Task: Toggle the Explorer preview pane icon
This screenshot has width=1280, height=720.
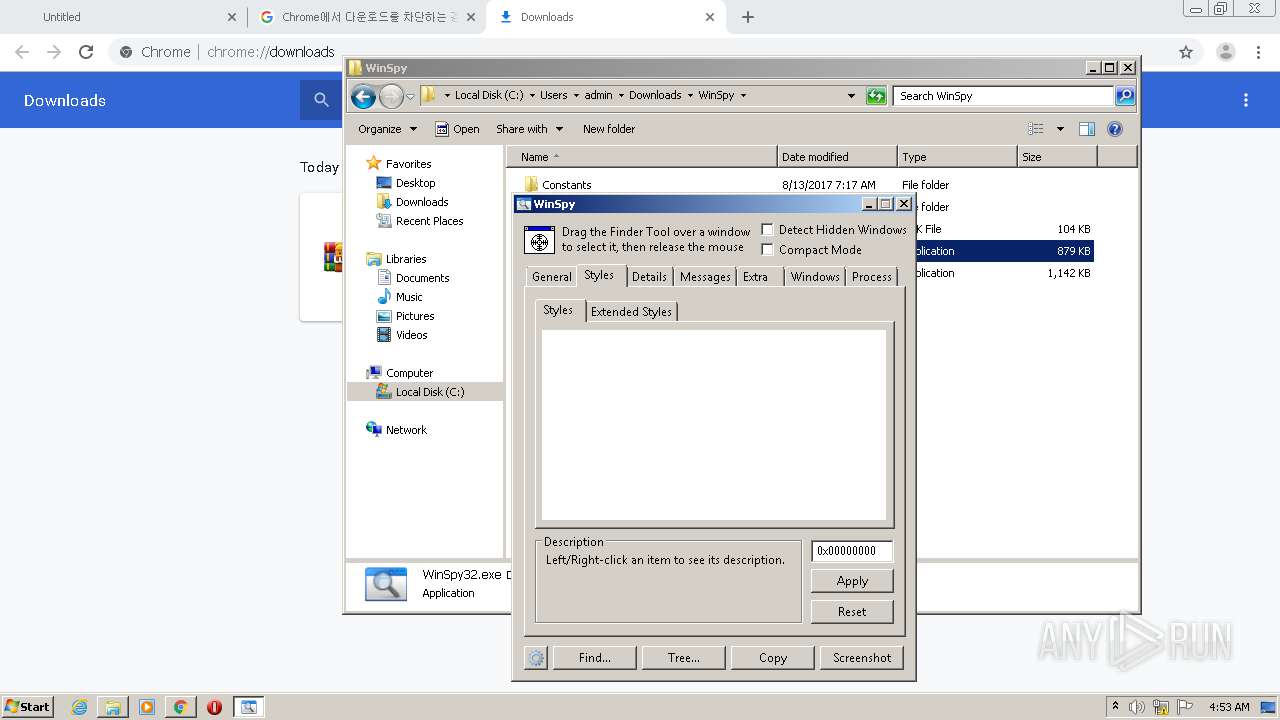Action: pos(1087,129)
